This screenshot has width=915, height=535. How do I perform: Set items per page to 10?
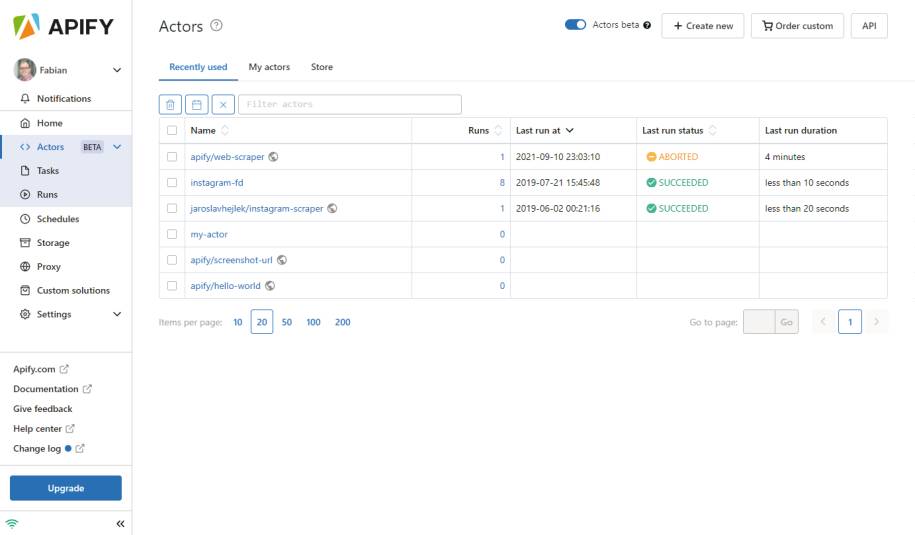click(x=238, y=322)
